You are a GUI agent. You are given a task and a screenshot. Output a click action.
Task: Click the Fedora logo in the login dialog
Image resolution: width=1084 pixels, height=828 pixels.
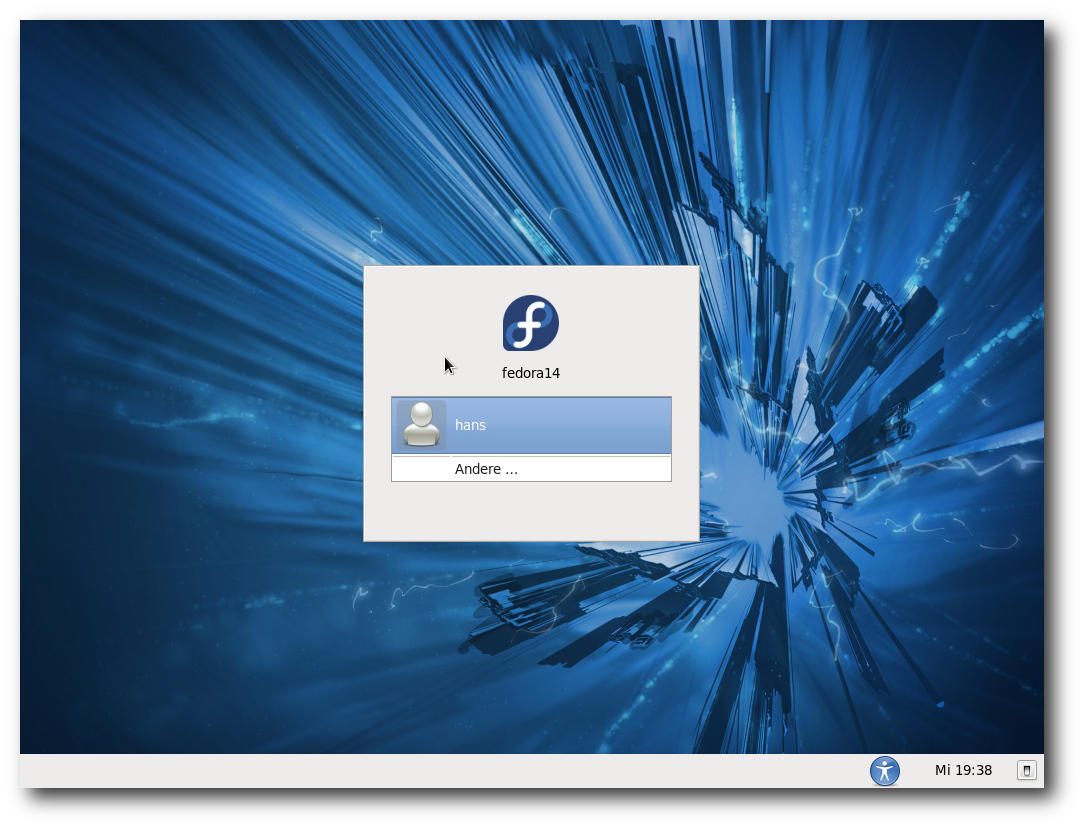(x=530, y=323)
